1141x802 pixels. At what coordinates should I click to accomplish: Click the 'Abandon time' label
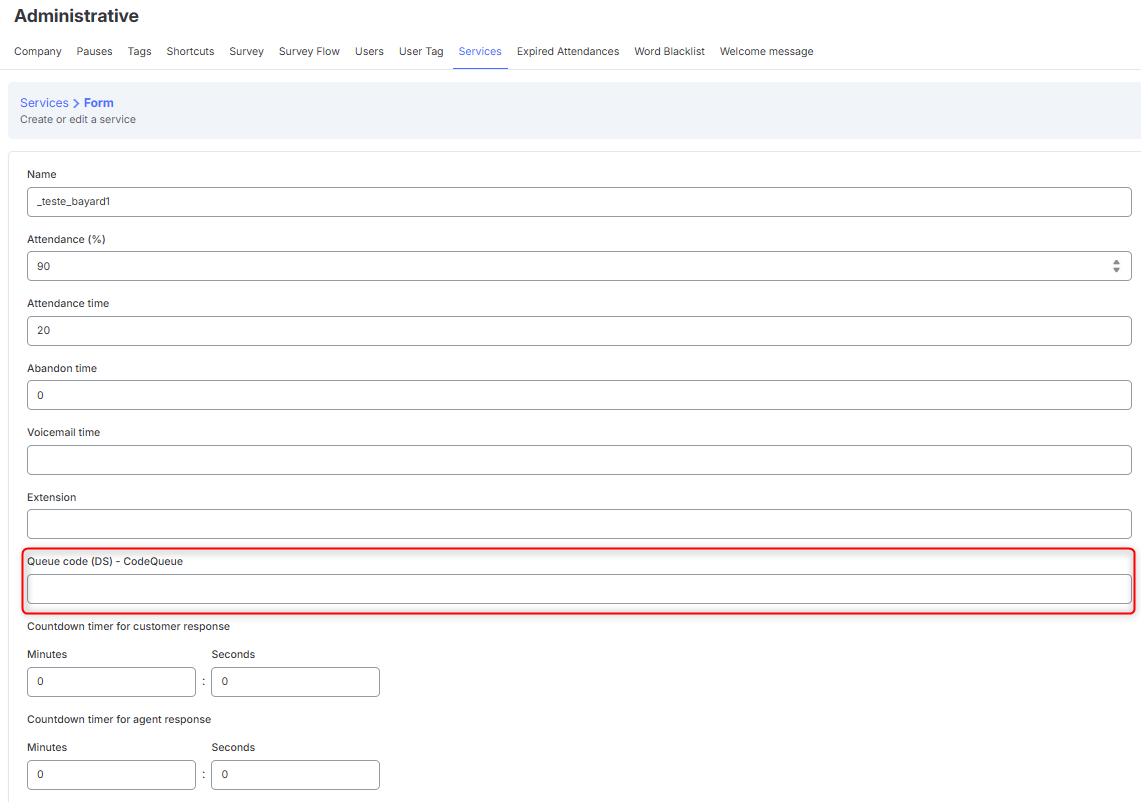click(x=62, y=368)
